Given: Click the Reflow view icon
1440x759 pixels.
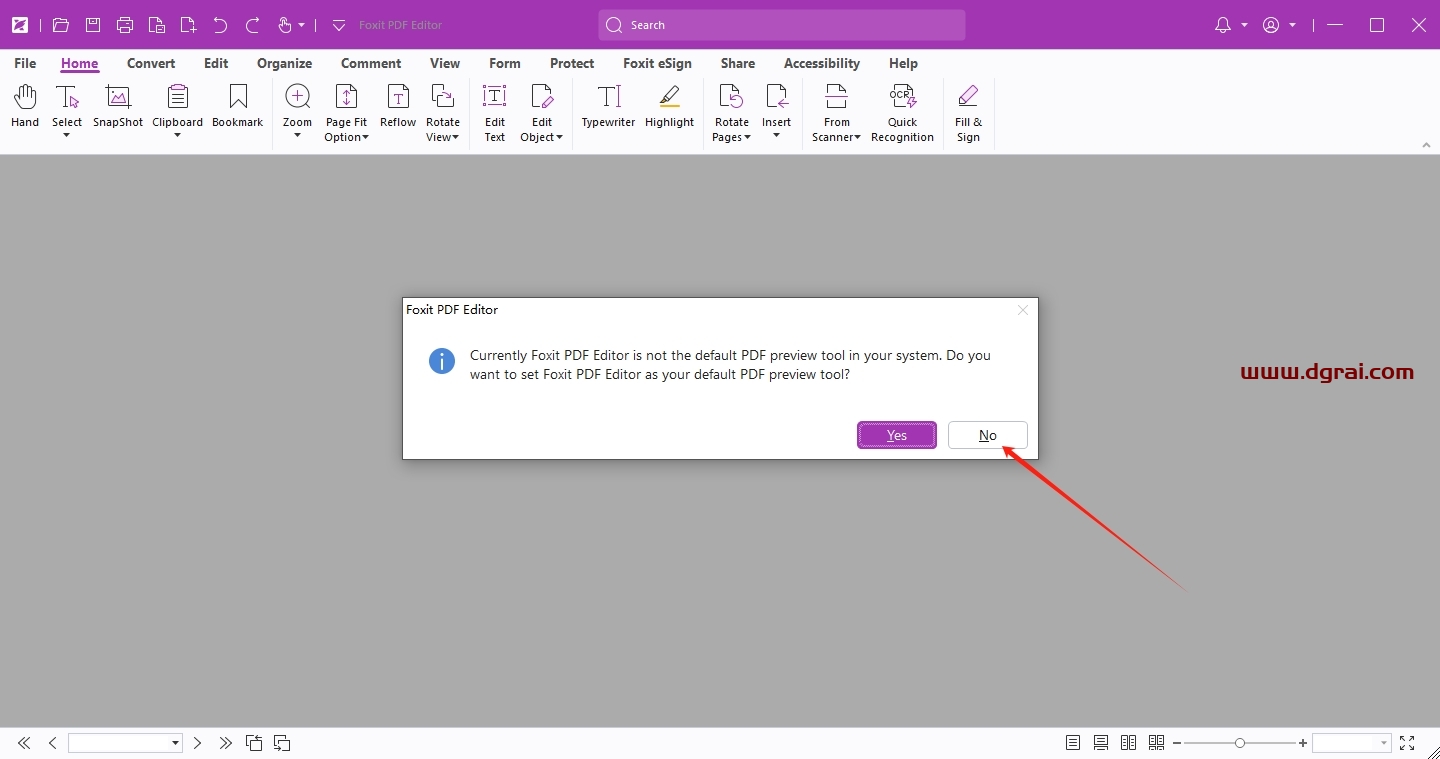Looking at the screenshot, I should tap(398, 107).
